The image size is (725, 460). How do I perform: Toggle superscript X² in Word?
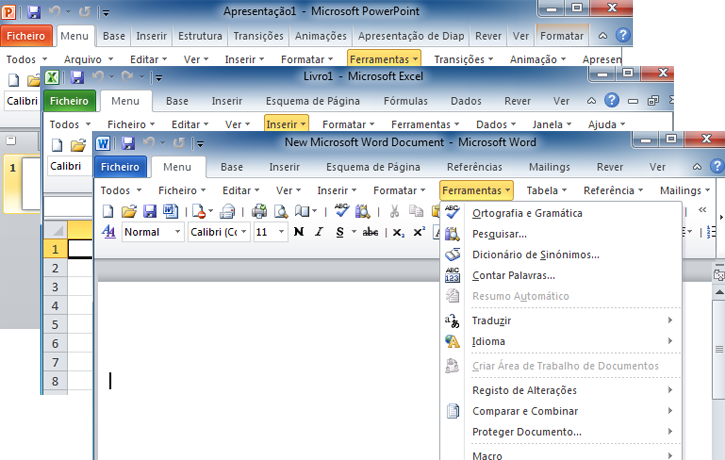(x=419, y=232)
